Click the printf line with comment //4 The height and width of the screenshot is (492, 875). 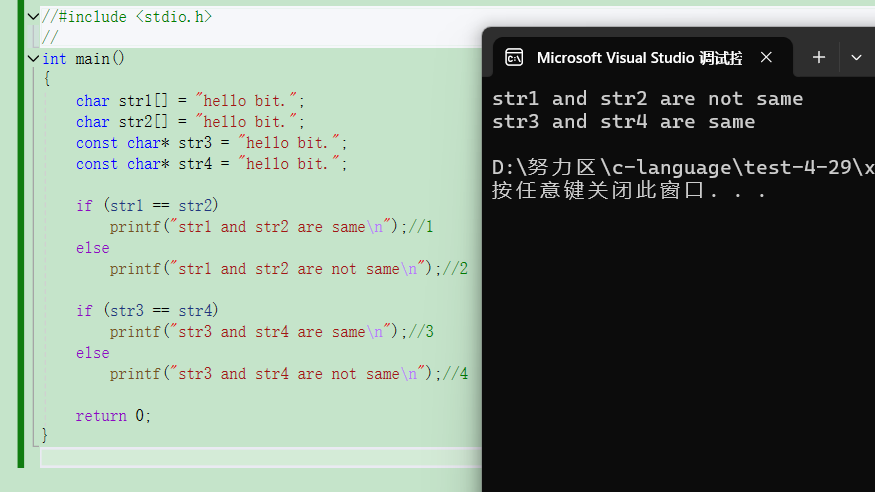(289, 374)
